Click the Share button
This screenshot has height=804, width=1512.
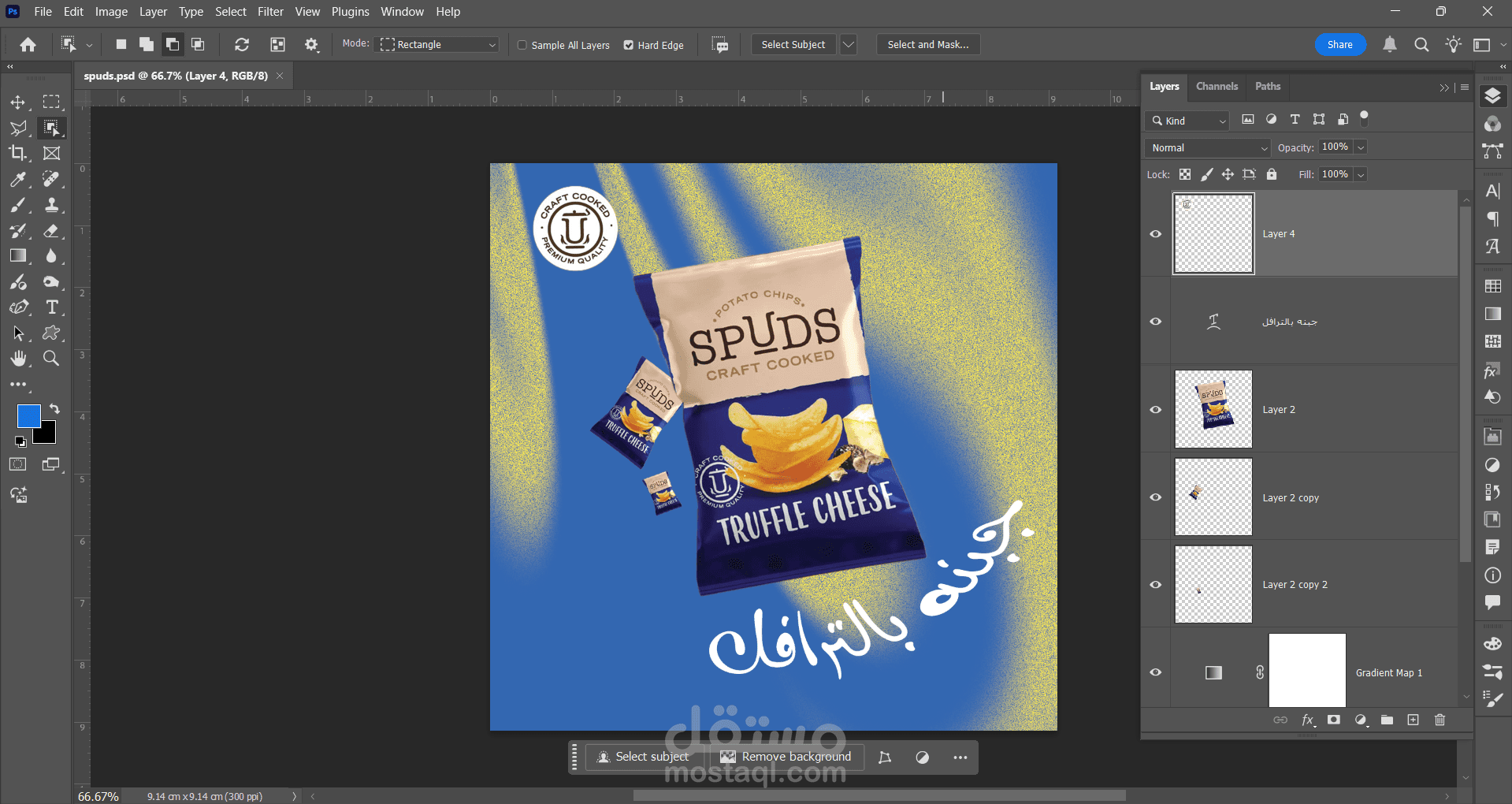point(1339,45)
